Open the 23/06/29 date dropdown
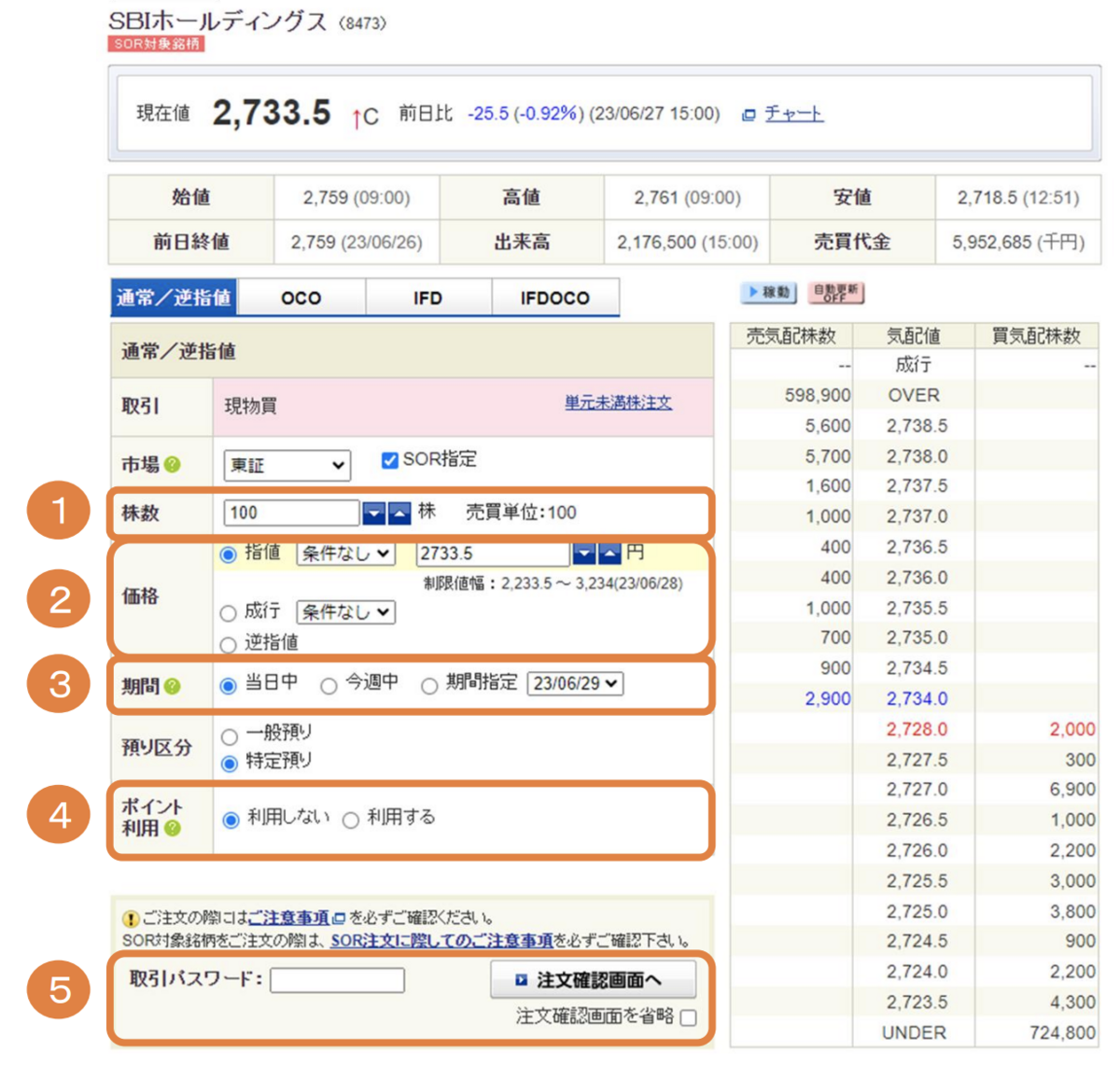The width and height of the screenshot is (1120, 1066). coord(575,683)
